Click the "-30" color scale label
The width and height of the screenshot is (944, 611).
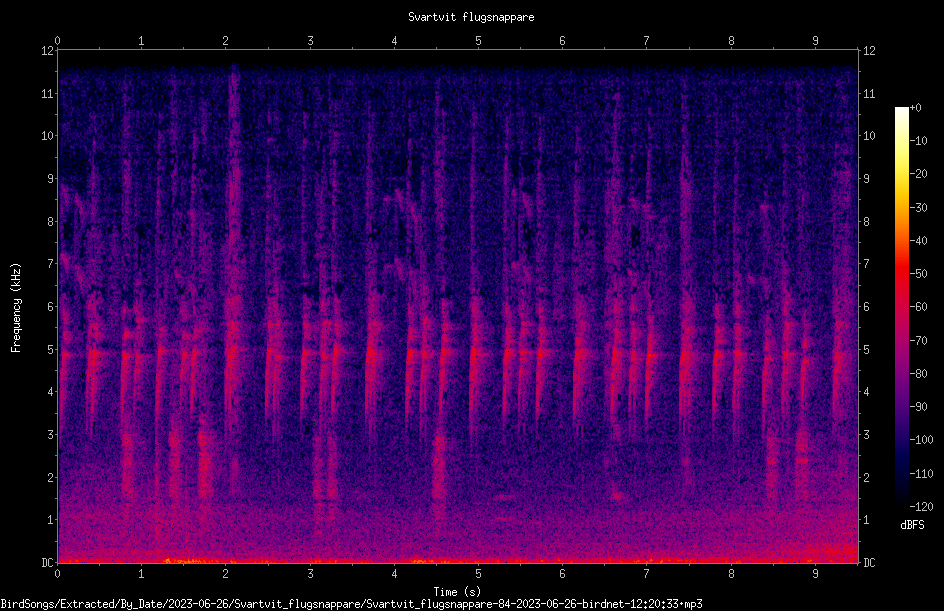tap(918, 208)
